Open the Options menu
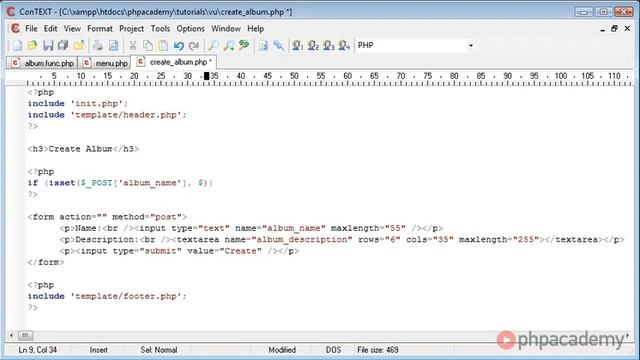Screen dimensions: 640x360 click(x=190, y=29)
